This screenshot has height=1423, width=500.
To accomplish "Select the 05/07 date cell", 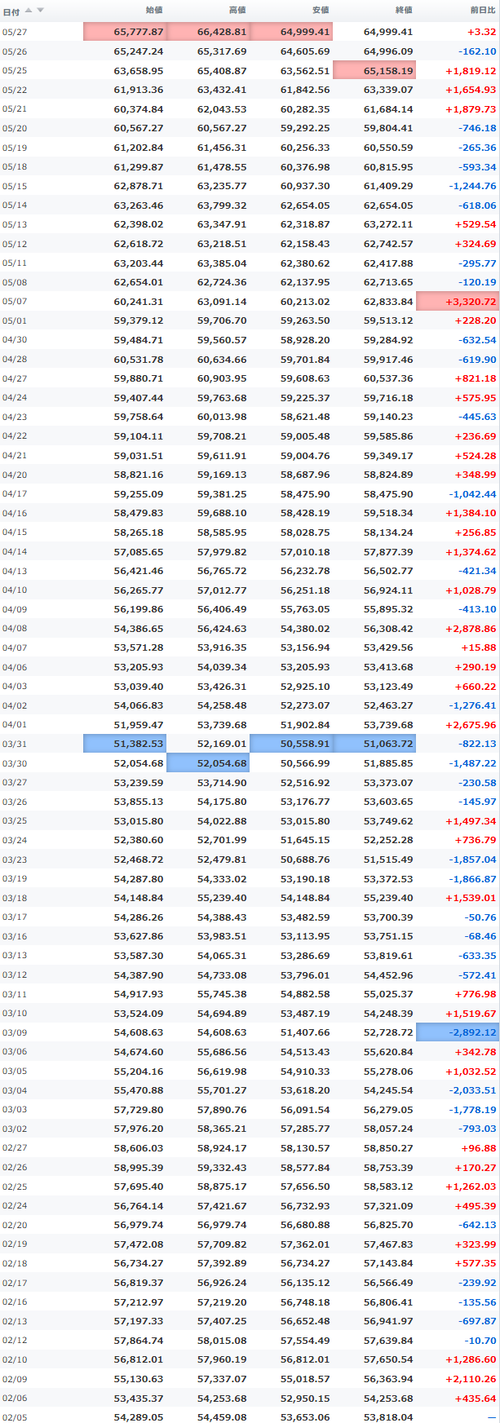I will [14, 302].
